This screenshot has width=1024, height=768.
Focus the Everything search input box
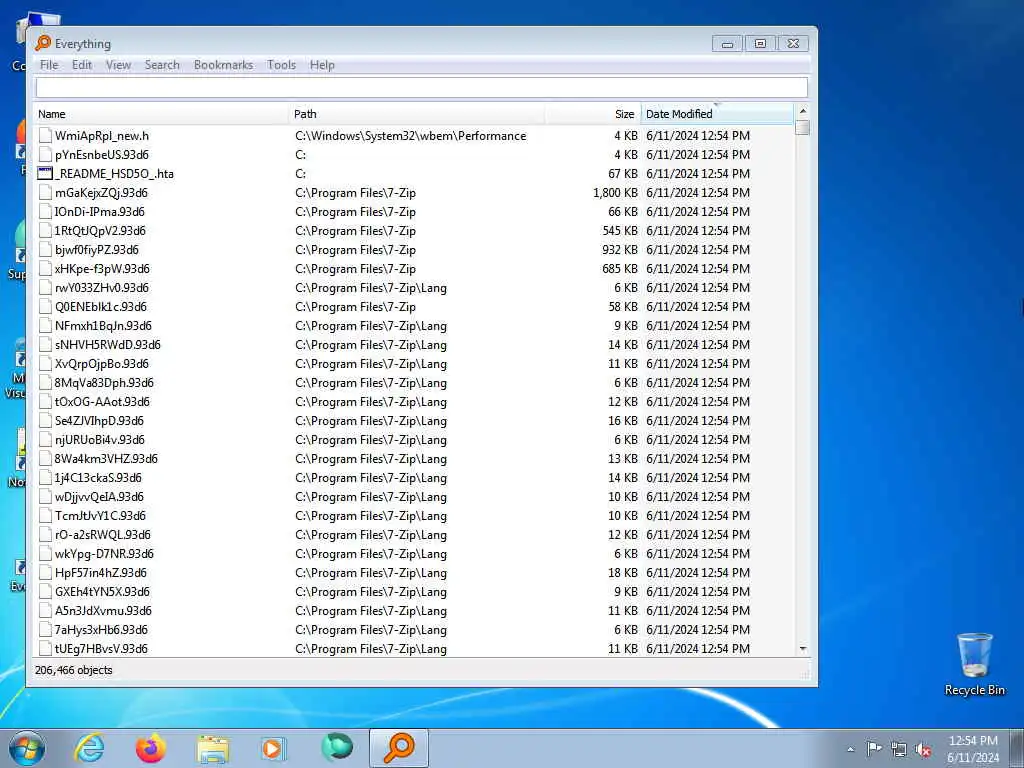[421, 88]
